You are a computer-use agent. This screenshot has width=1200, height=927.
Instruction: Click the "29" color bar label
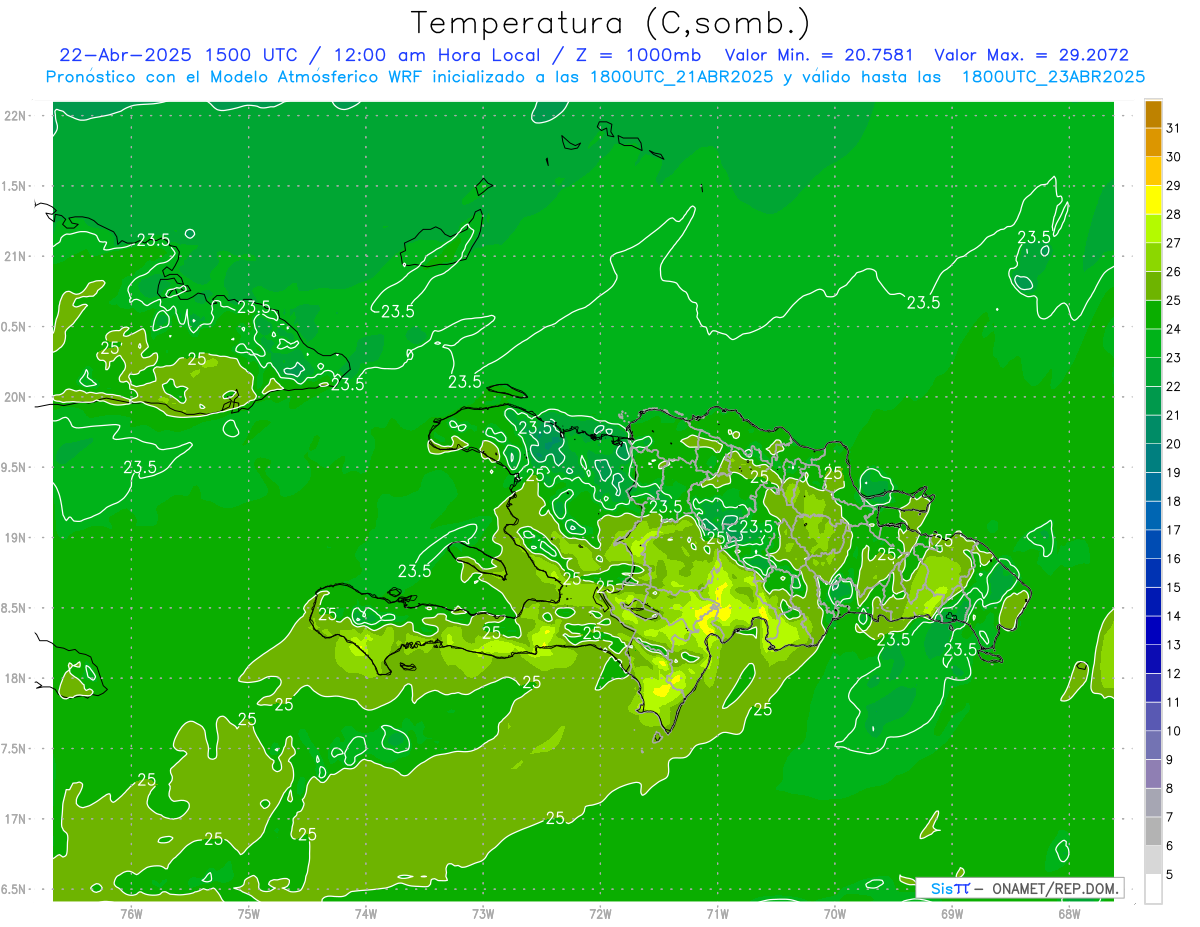[x=1173, y=185]
